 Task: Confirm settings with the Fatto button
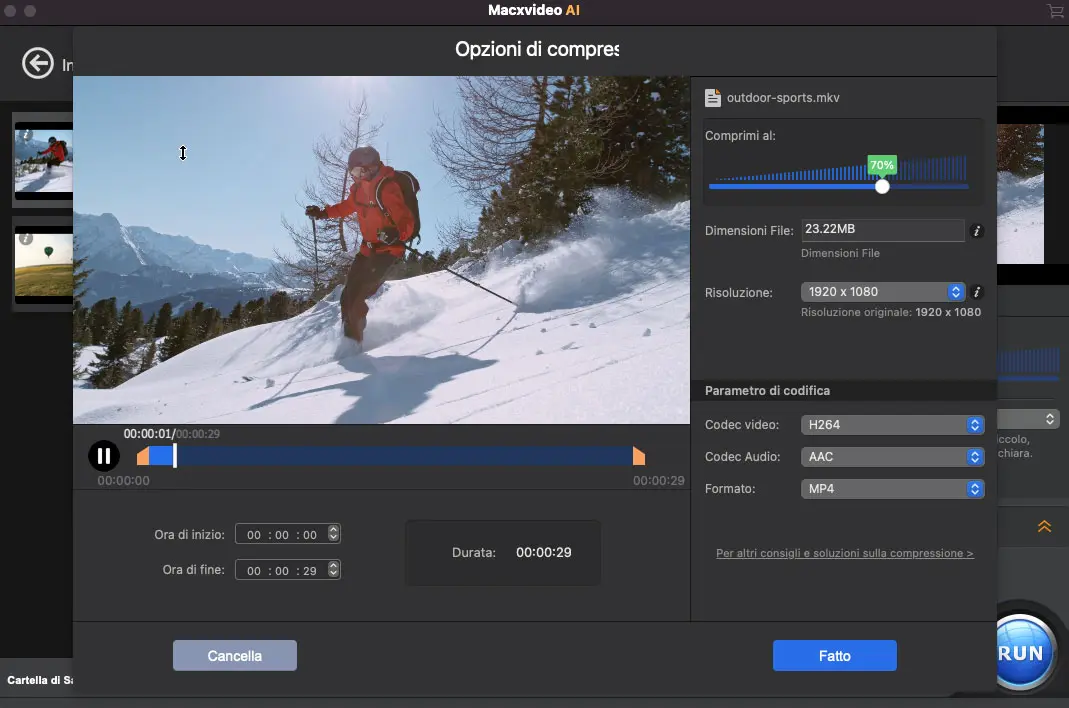(x=834, y=655)
